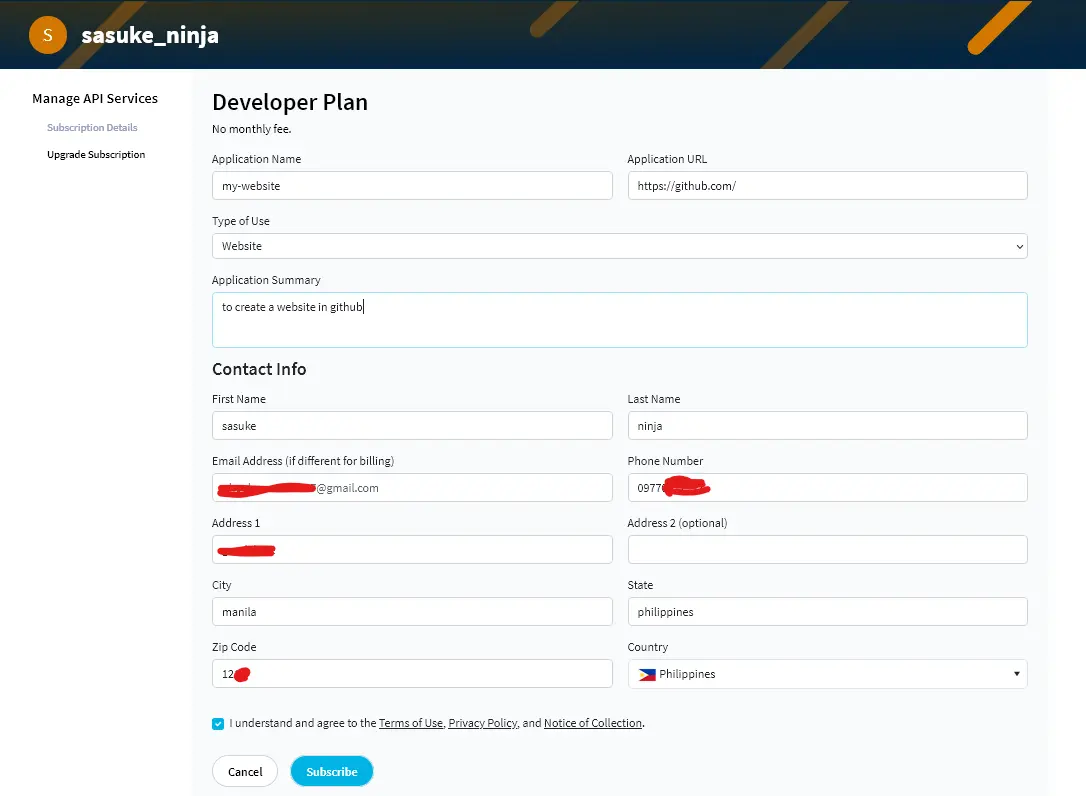Open the Type of Use dropdown
The image size is (1086, 796).
619,246
